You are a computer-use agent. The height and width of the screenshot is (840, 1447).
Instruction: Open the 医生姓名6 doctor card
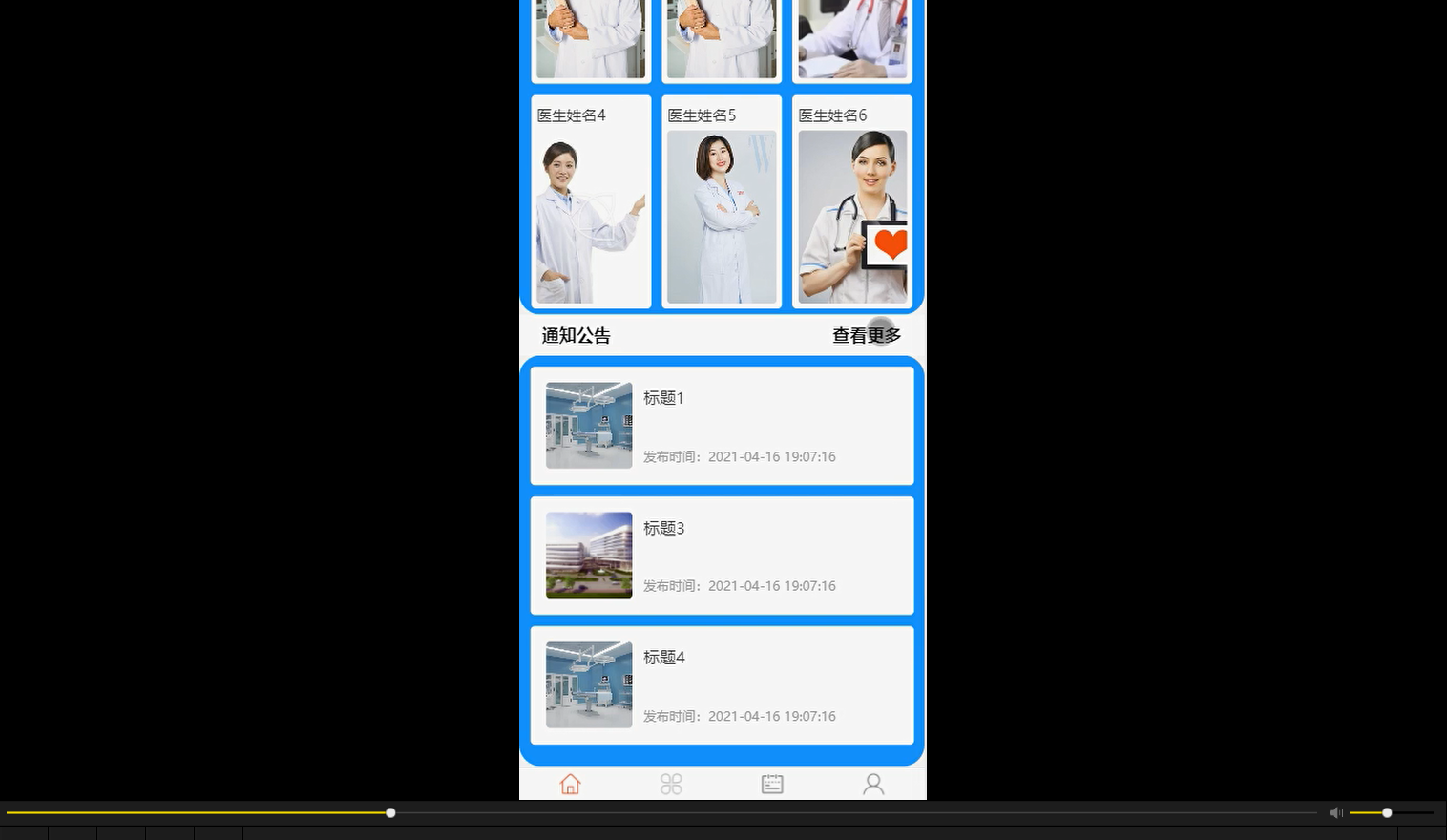852,201
